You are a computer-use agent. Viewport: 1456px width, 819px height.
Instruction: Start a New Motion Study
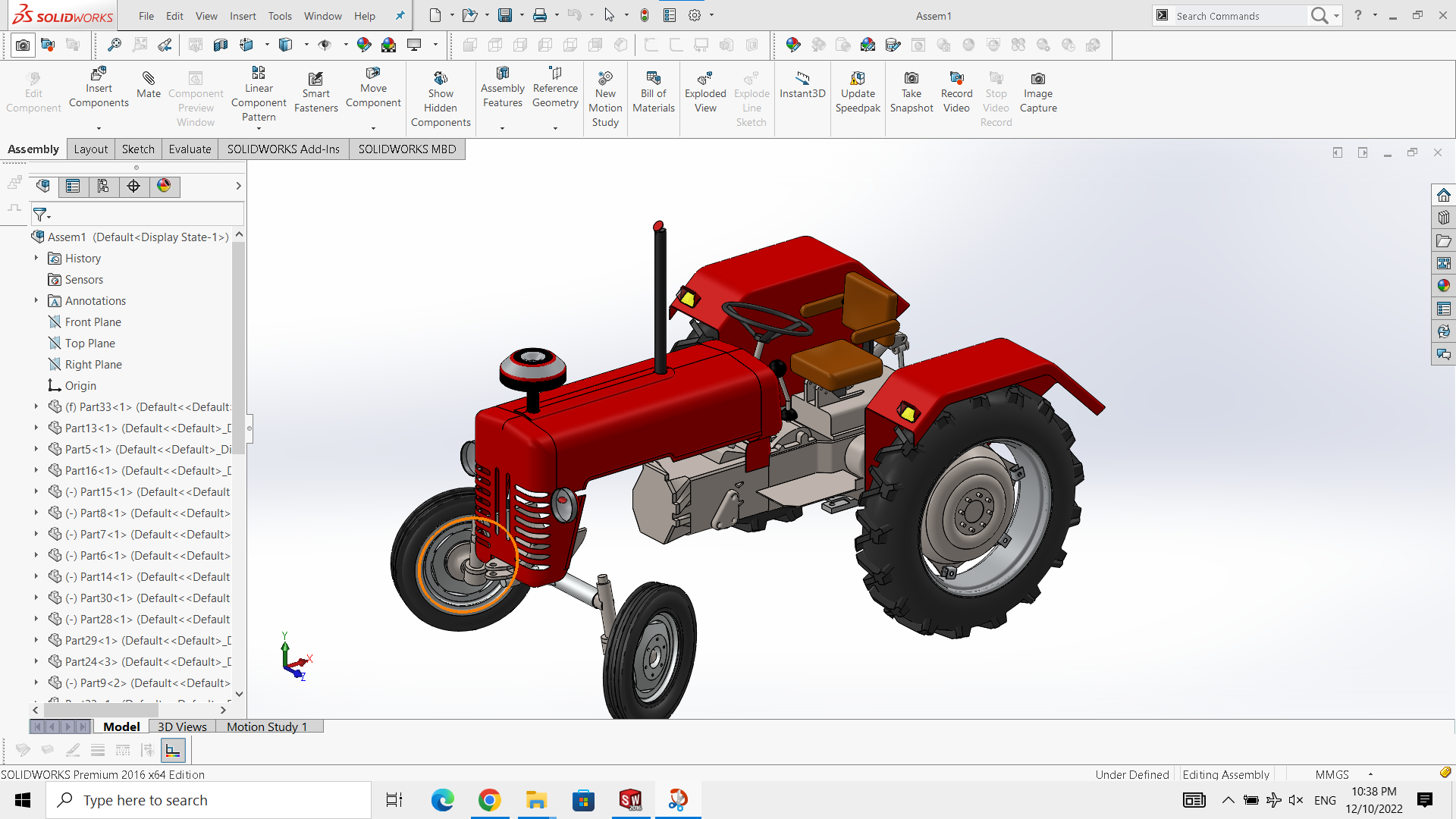pyautogui.click(x=605, y=99)
